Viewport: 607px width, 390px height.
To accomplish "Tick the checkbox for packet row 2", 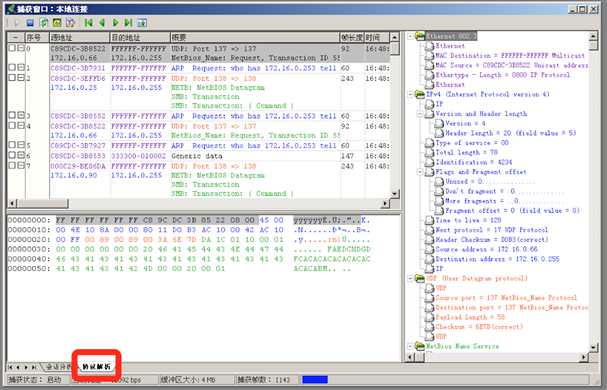I will [12, 77].
